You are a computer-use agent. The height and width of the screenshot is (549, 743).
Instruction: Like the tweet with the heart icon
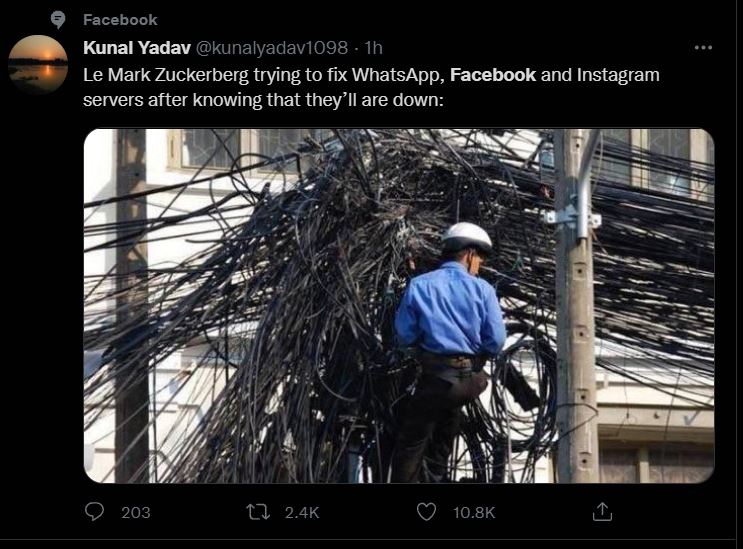(x=426, y=512)
